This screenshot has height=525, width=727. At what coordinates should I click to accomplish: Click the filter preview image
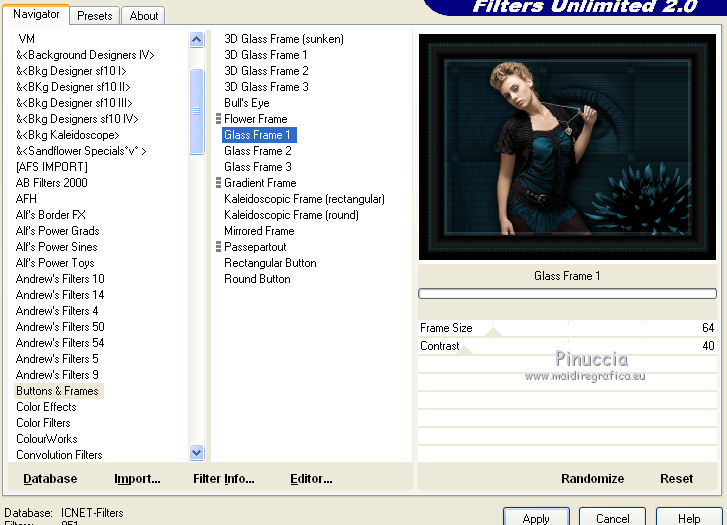(x=567, y=147)
